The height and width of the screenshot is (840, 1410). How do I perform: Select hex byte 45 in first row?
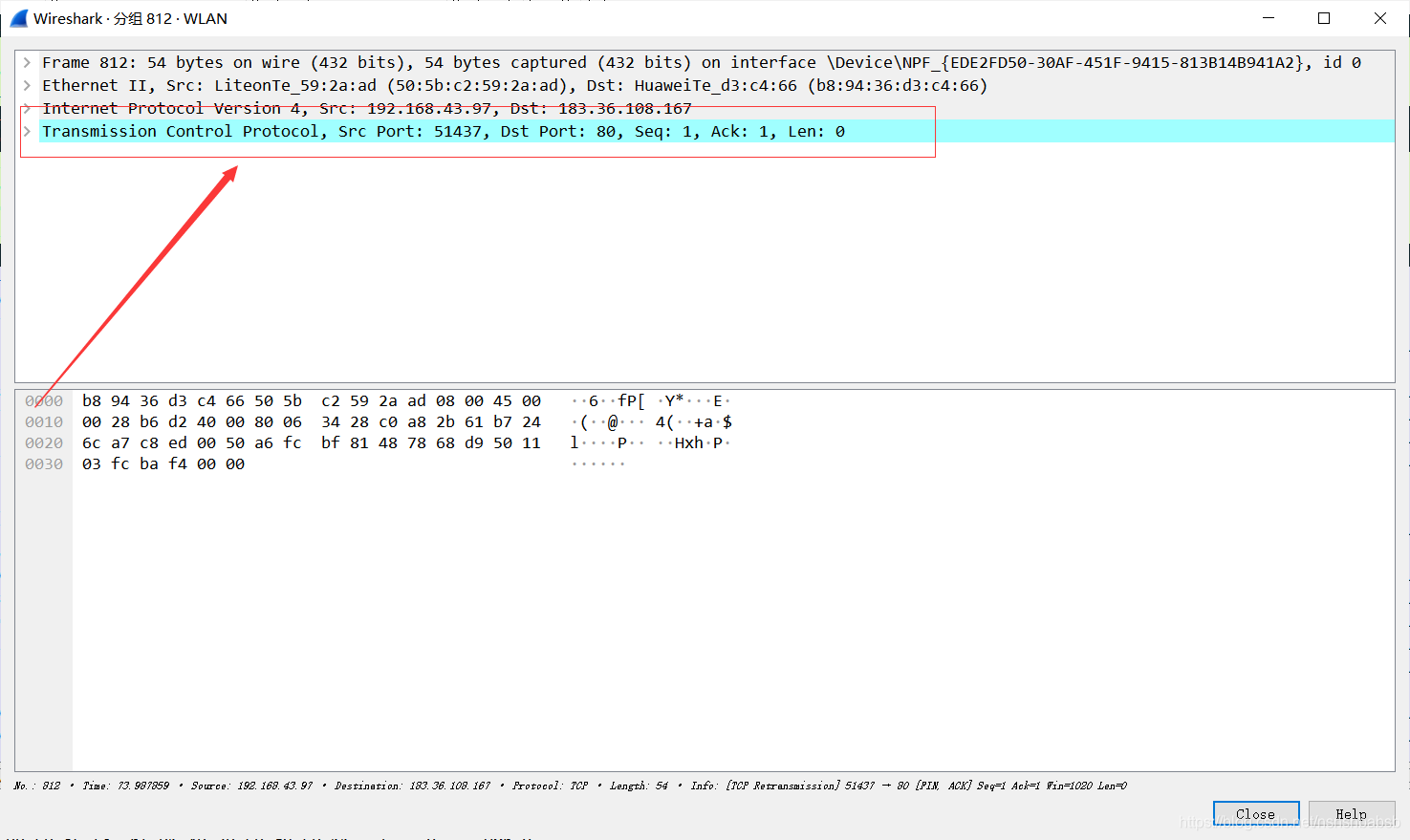tap(503, 401)
